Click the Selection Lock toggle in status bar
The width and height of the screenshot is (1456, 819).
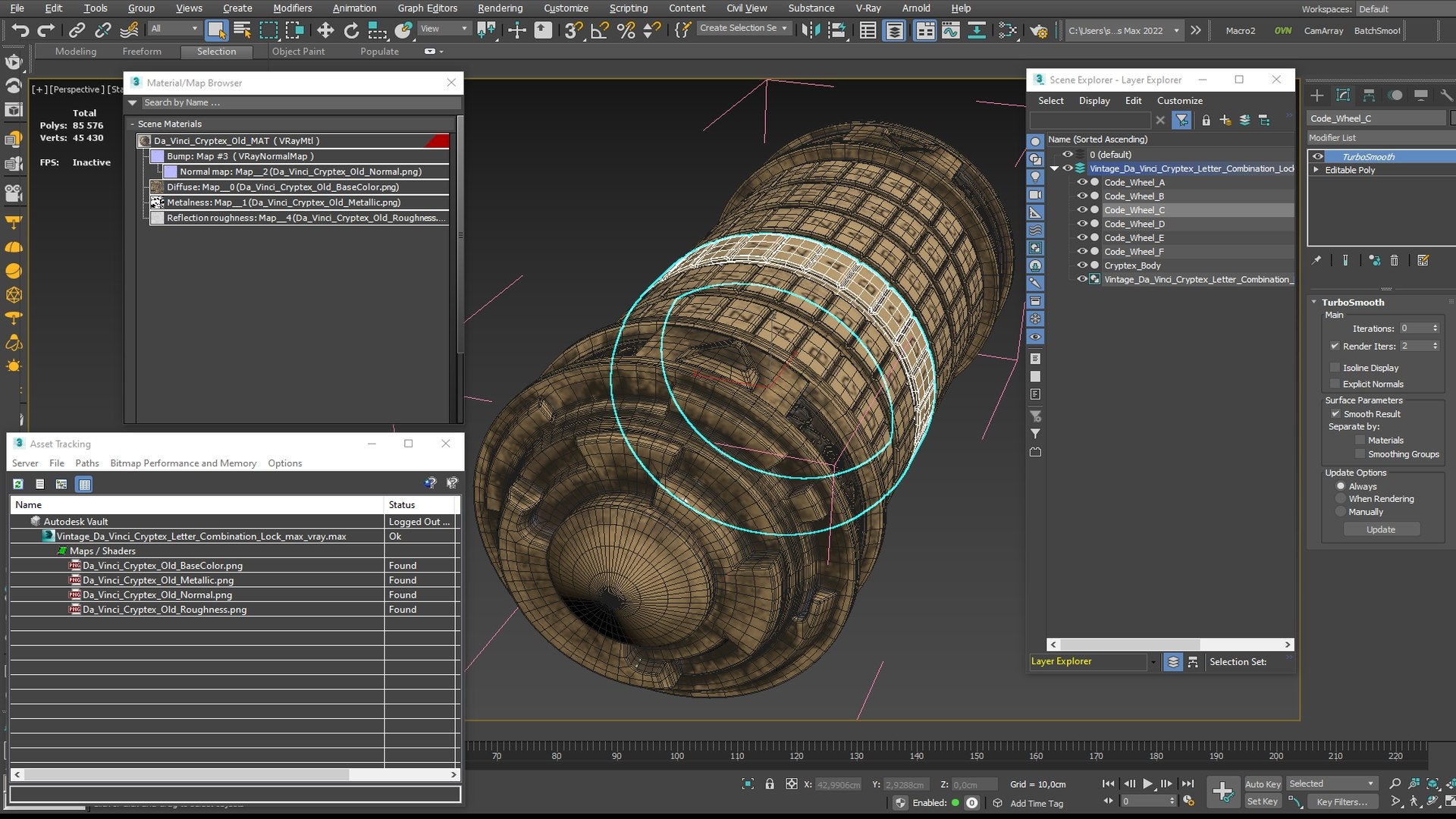(770, 784)
